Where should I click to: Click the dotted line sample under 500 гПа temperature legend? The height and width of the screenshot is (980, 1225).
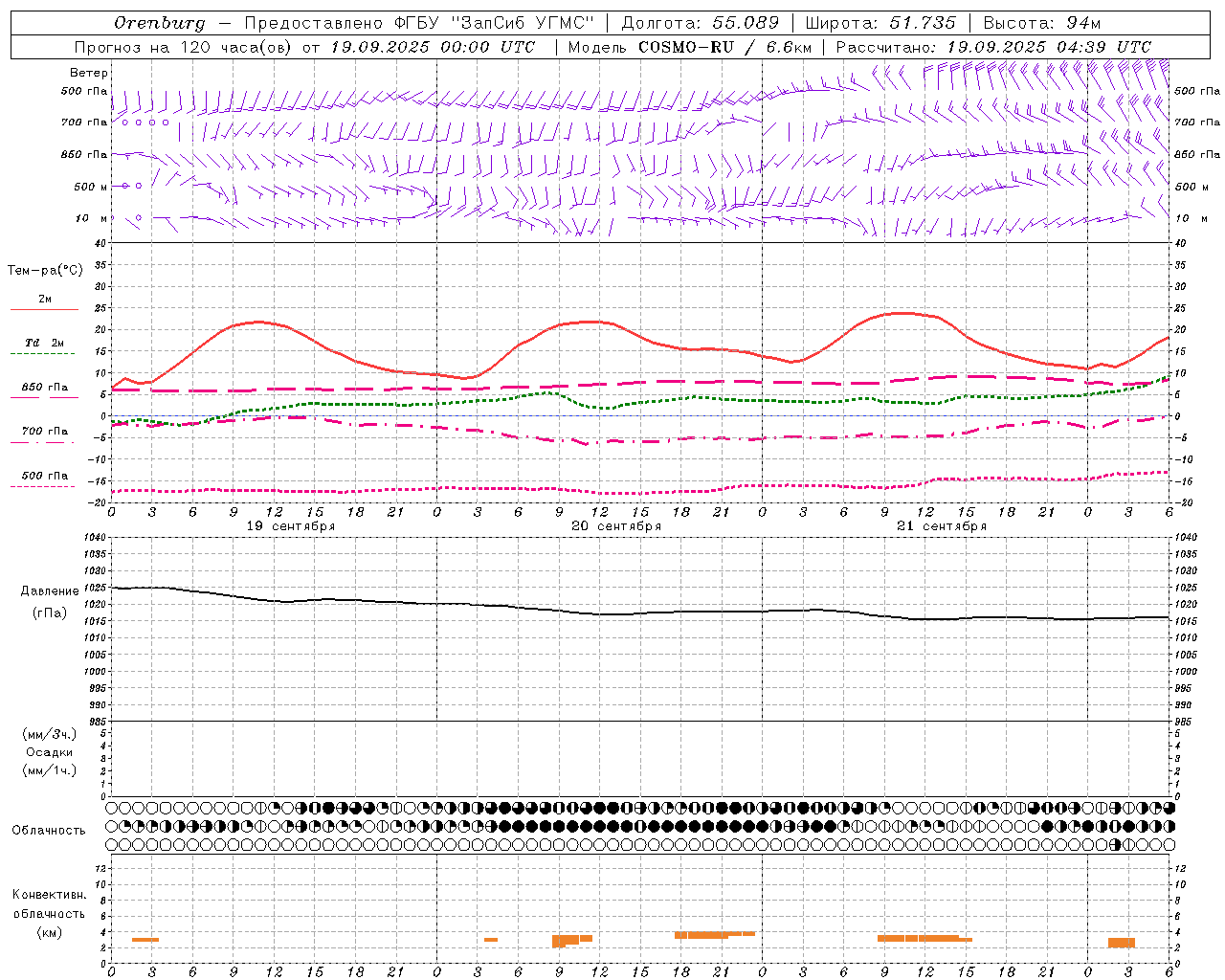point(44,486)
